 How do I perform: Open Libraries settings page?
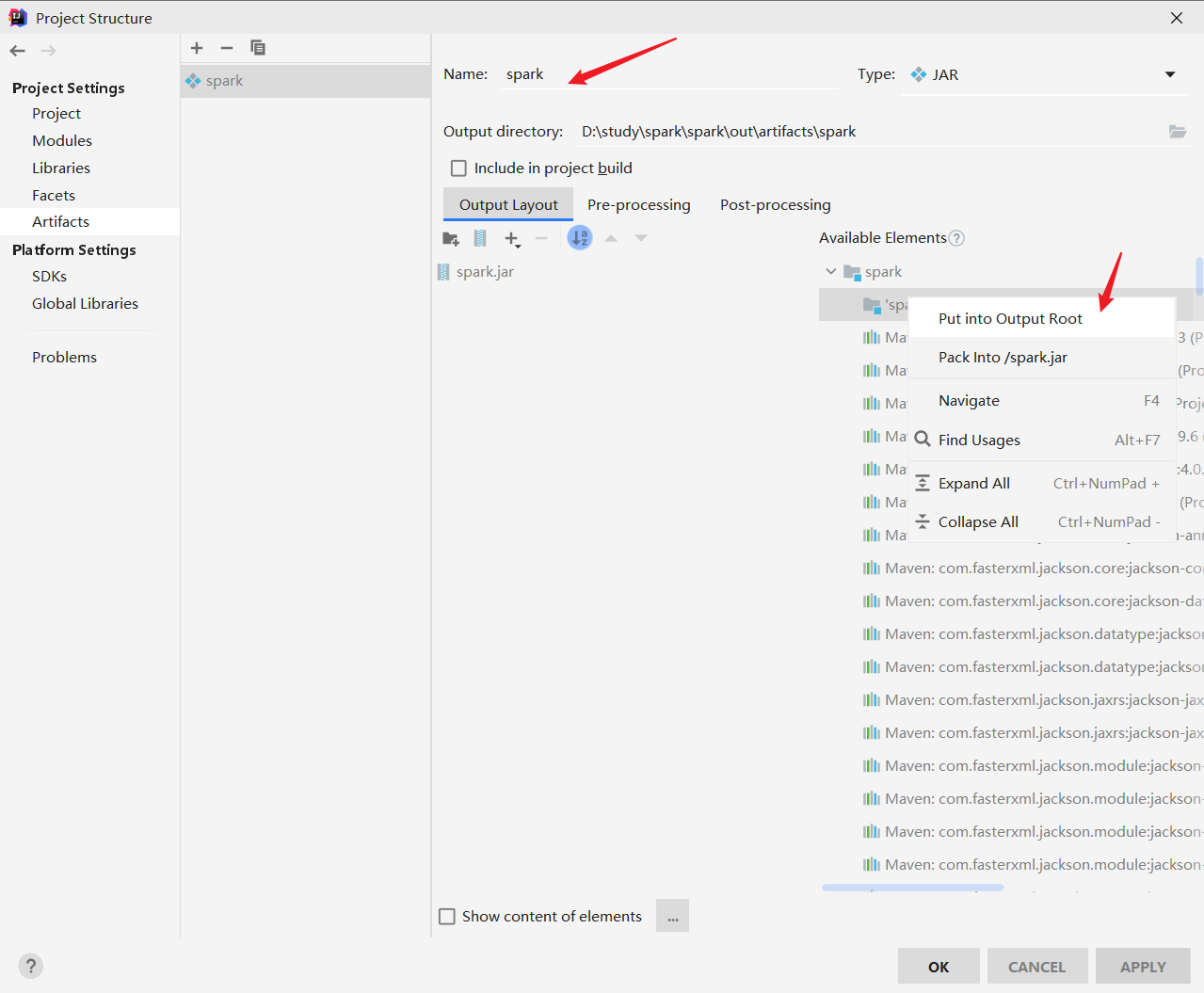61,168
